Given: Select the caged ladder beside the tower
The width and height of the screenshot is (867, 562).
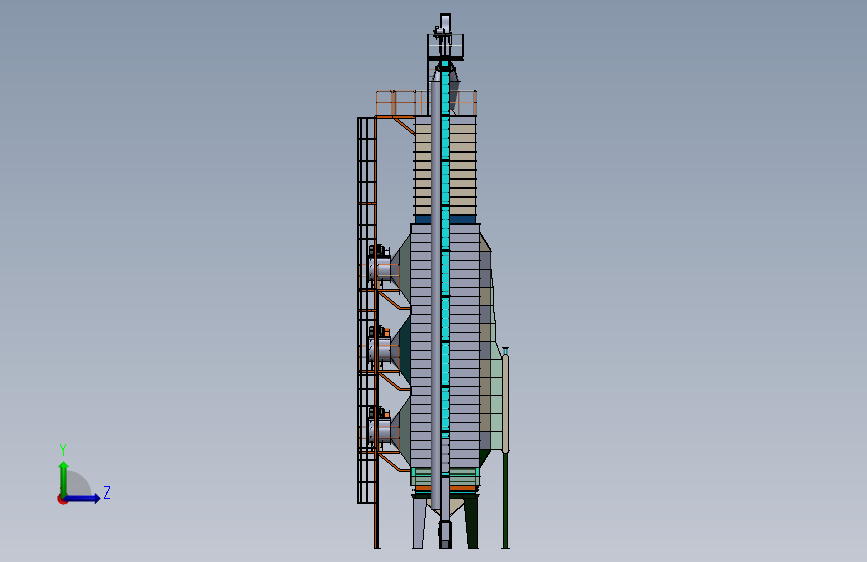Looking at the screenshot, I should click(367, 310).
